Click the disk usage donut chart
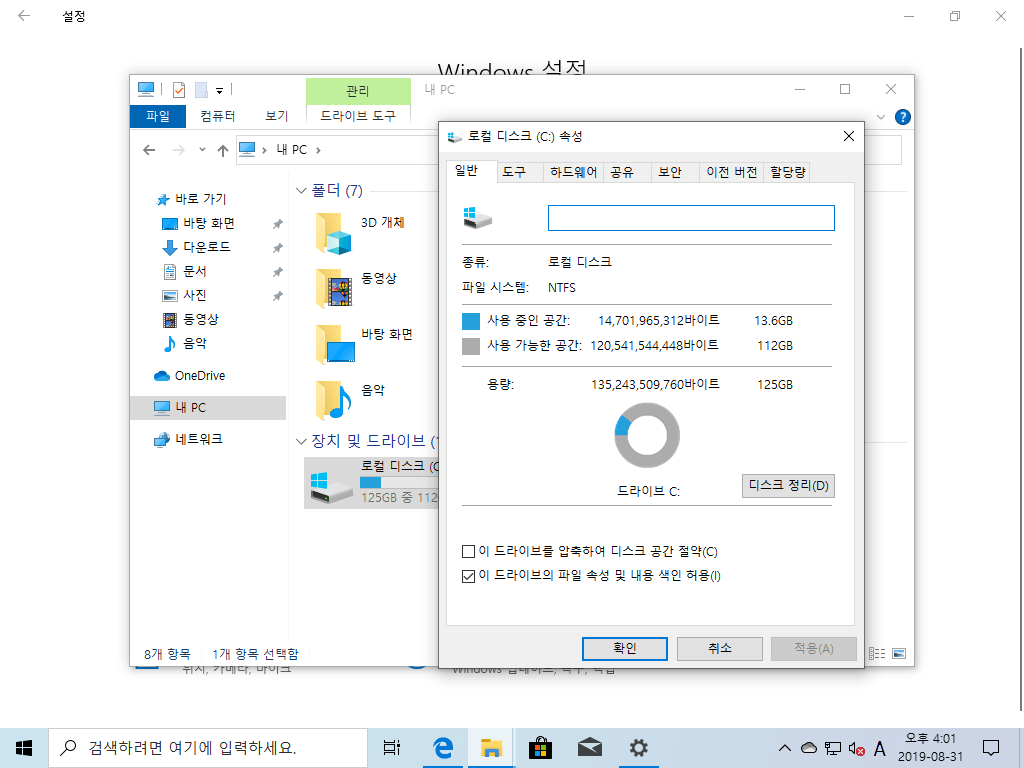The width and height of the screenshot is (1024, 768). 647,435
